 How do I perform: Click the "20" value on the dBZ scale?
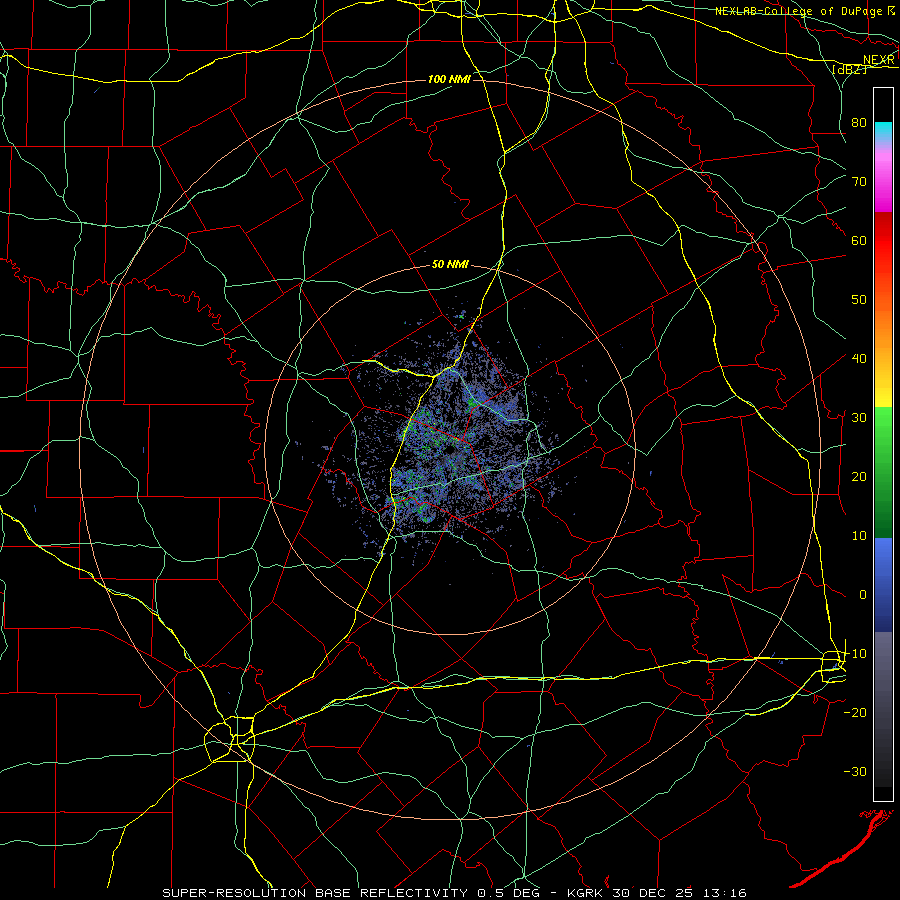(859, 476)
